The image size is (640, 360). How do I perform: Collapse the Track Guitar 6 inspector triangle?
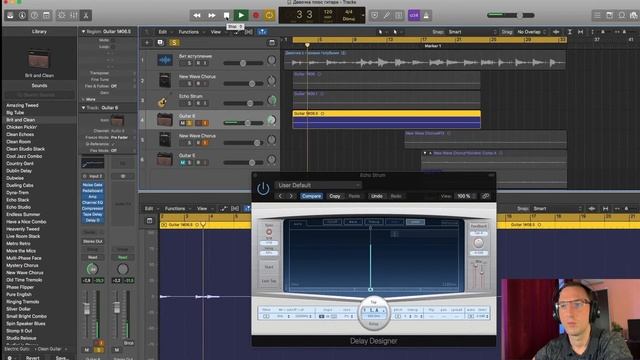(x=83, y=108)
